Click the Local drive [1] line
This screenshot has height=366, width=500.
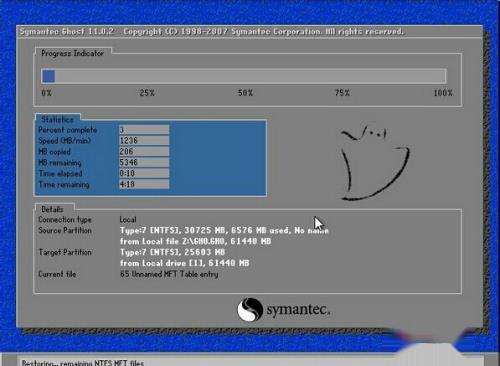(x=185, y=263)
